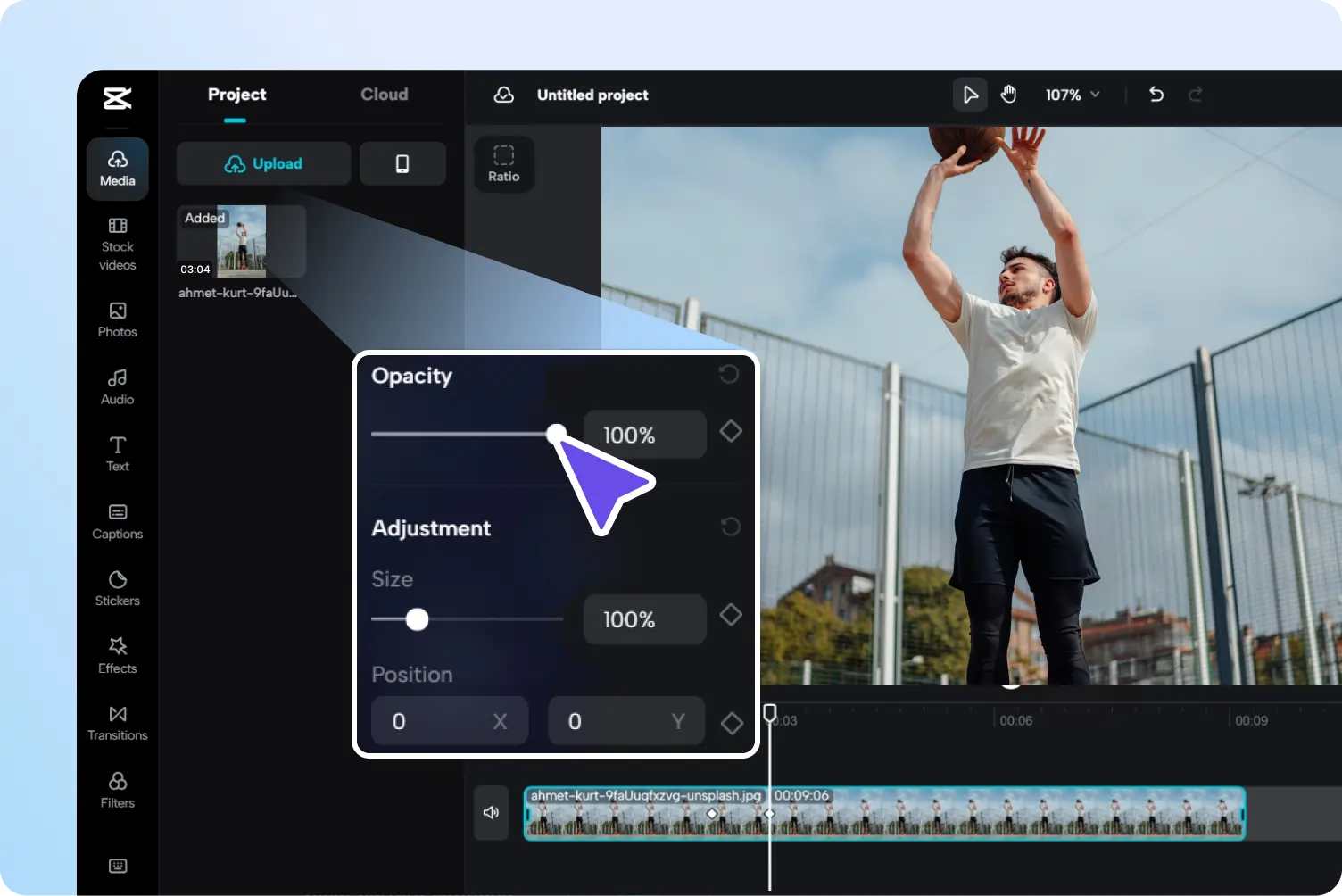Toggle the Opacity keyframe diamond
1342x896 pixels.
(731, 432)
